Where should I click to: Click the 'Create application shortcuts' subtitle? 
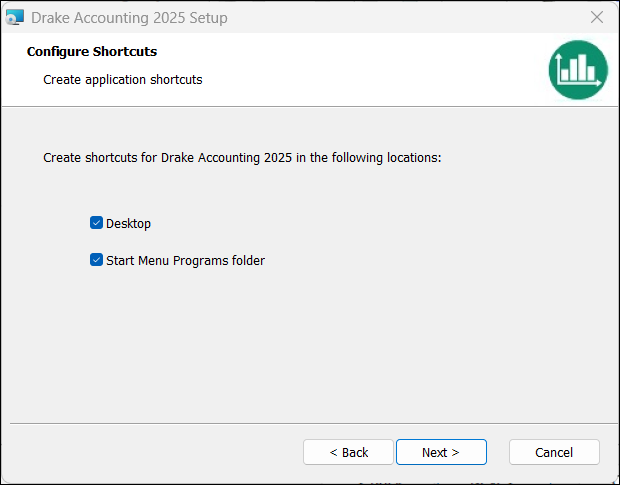coord(123,79)
